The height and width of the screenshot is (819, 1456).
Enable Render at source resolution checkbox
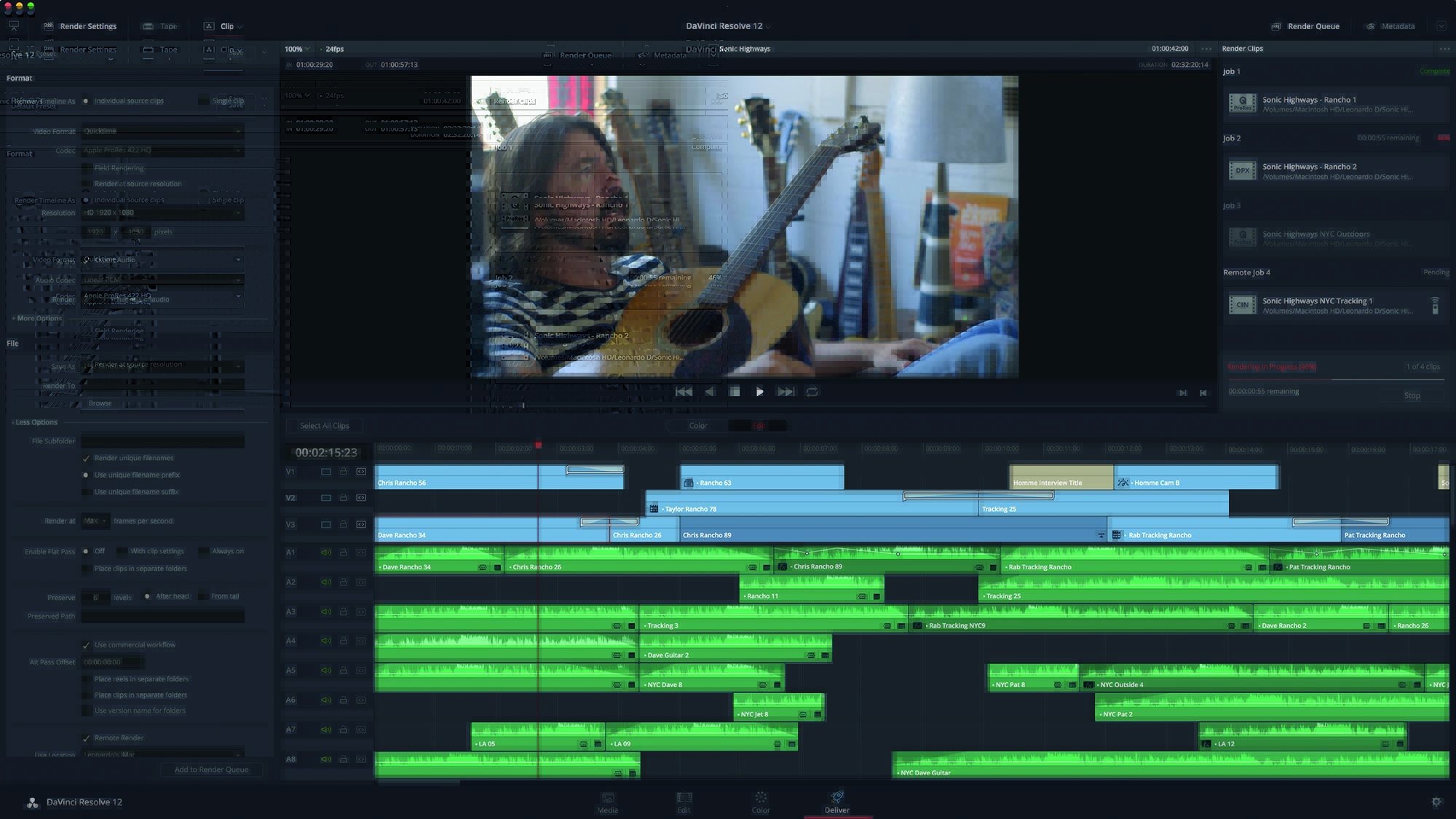[x=86, y=183]
